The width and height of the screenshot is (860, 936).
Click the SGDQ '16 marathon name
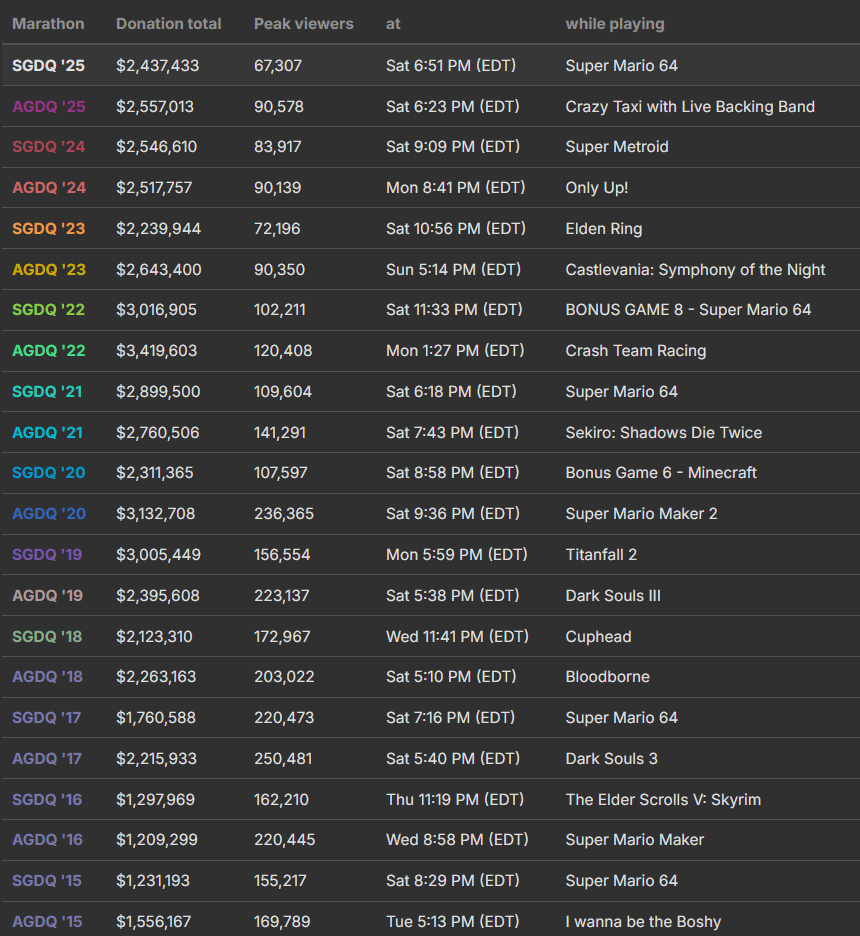point(47,799)
